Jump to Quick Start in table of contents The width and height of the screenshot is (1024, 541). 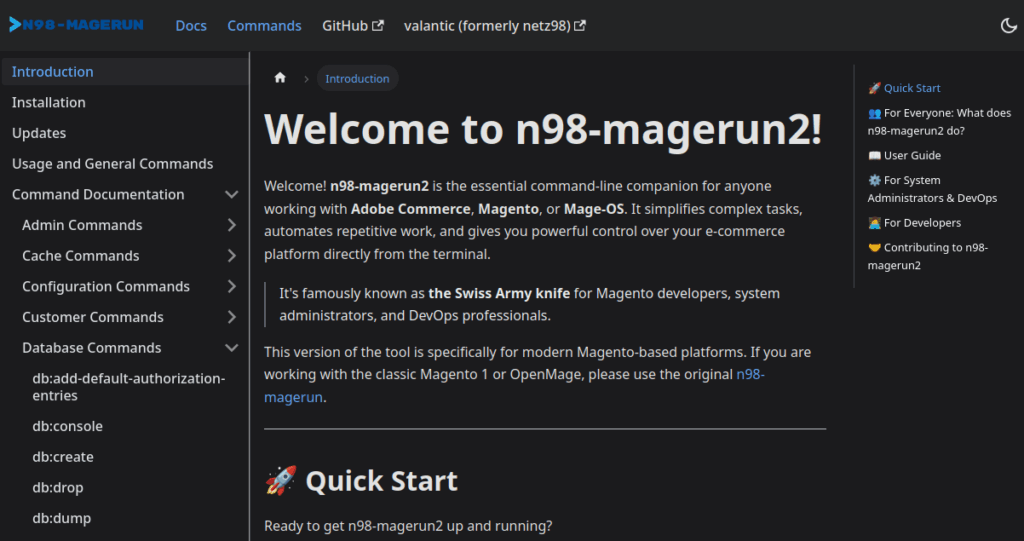coord(904,88)
